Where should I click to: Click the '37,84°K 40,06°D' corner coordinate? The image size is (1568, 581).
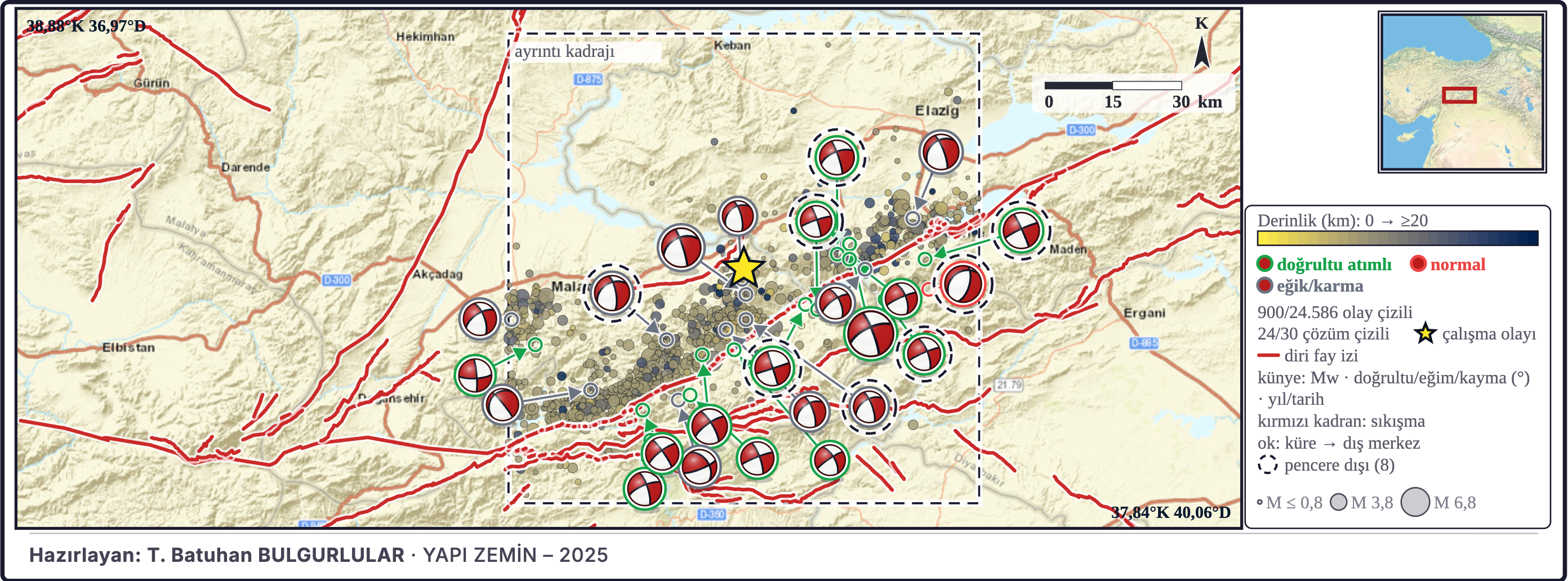point(1170,512)
